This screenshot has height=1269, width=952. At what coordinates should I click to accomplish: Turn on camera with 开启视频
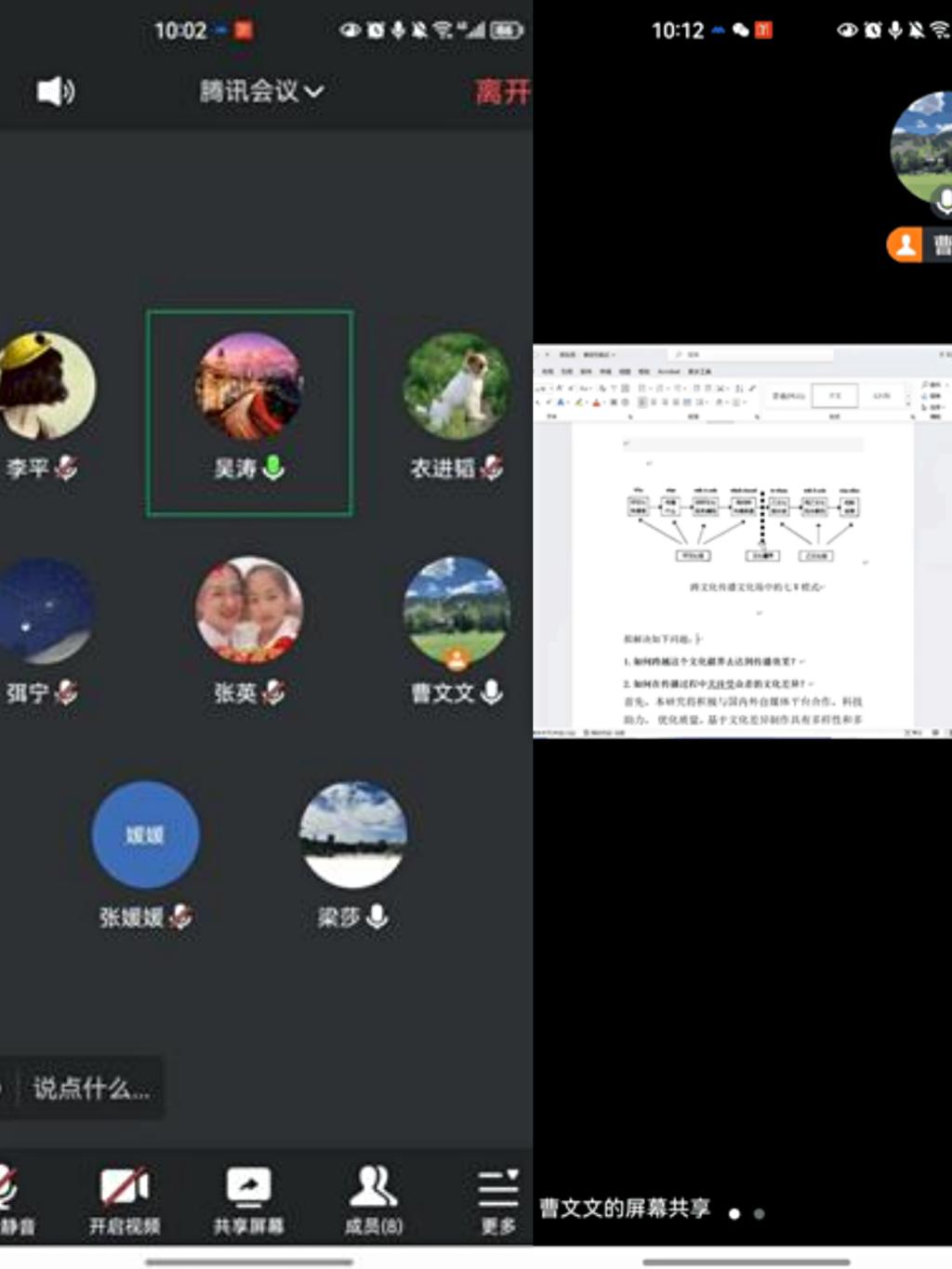[125, 1198]
